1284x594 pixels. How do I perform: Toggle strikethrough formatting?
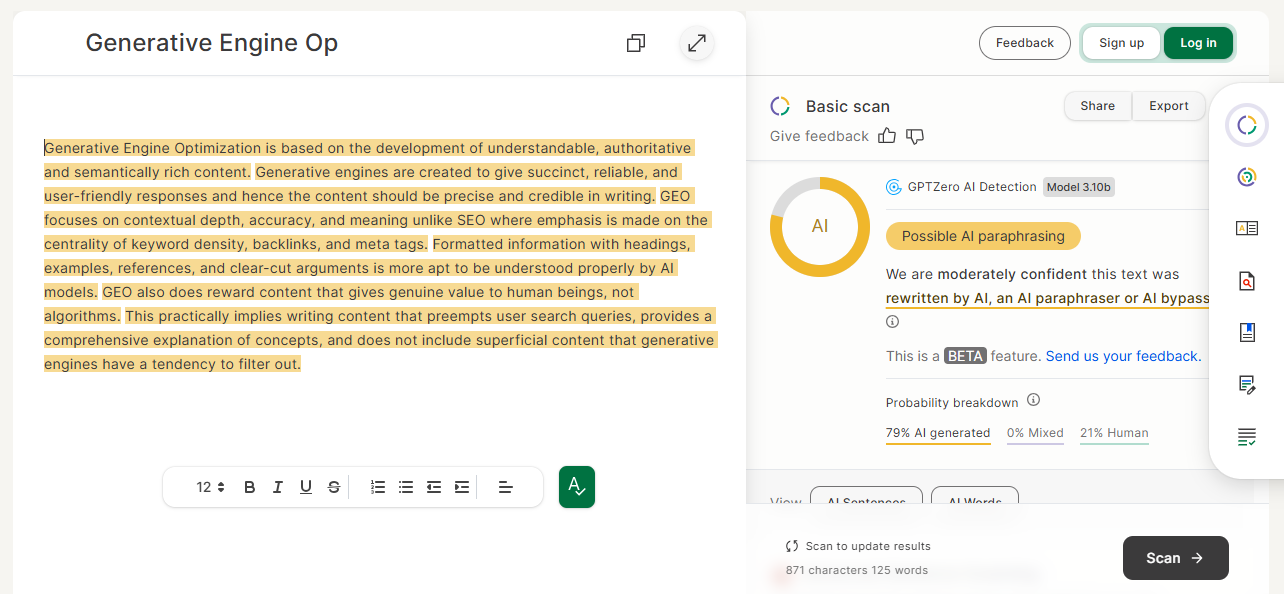(x=334, y=487)
